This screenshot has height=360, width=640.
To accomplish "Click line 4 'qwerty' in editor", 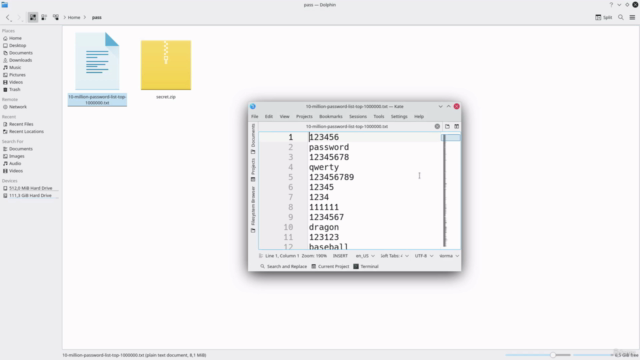I will click(324, 167).
